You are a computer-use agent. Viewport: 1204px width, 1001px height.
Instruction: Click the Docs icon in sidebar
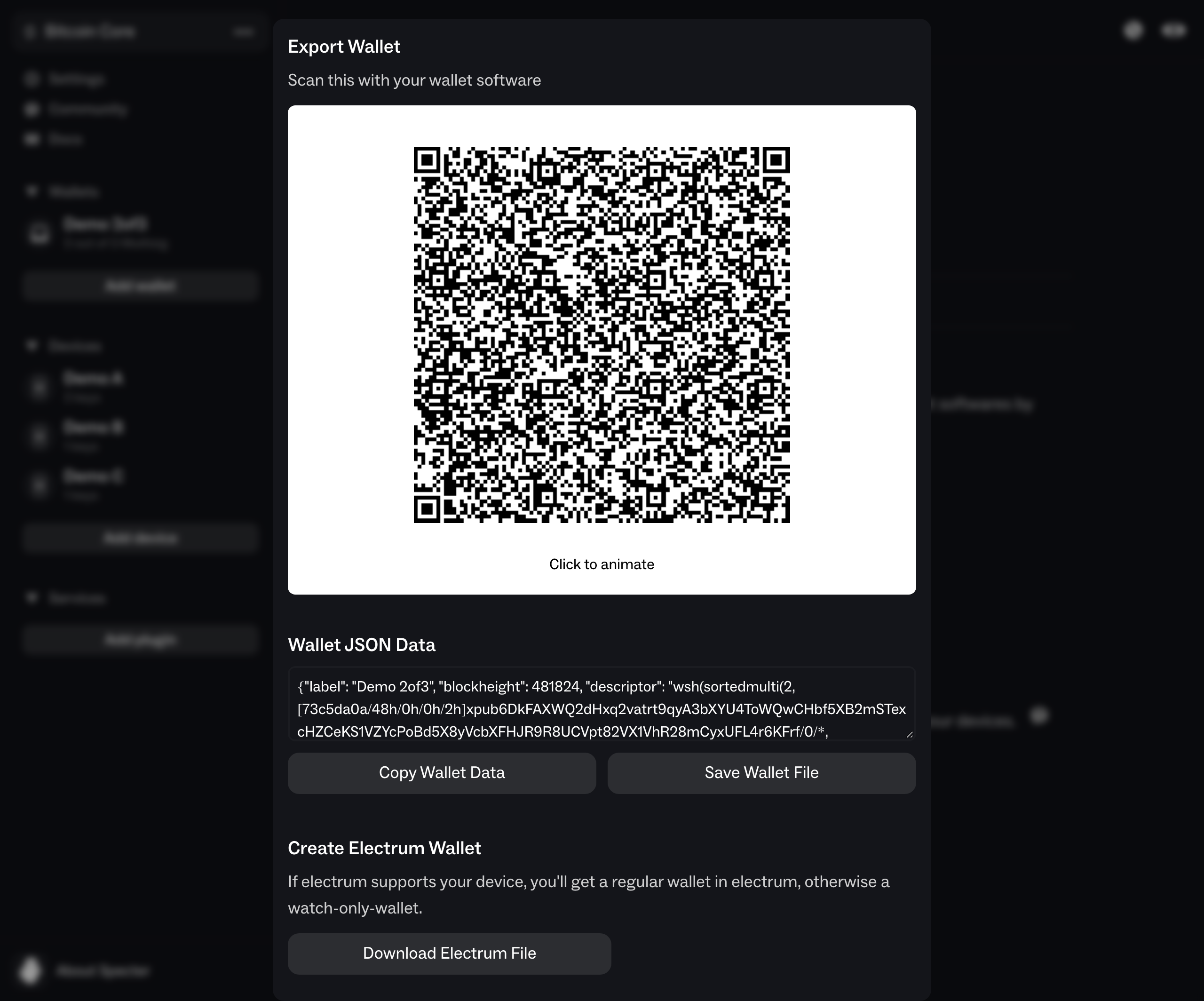click(x=32, y=139)
